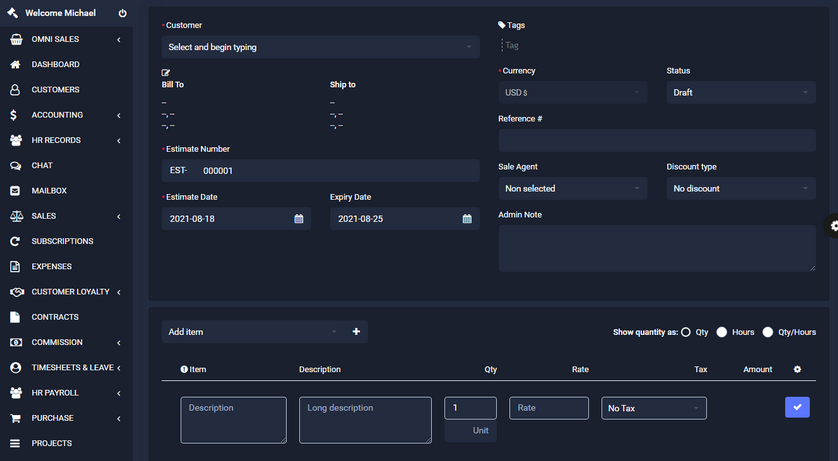Expand the Discount type dropdown
This screenshot has height=461, width=838.
[740, 188]
